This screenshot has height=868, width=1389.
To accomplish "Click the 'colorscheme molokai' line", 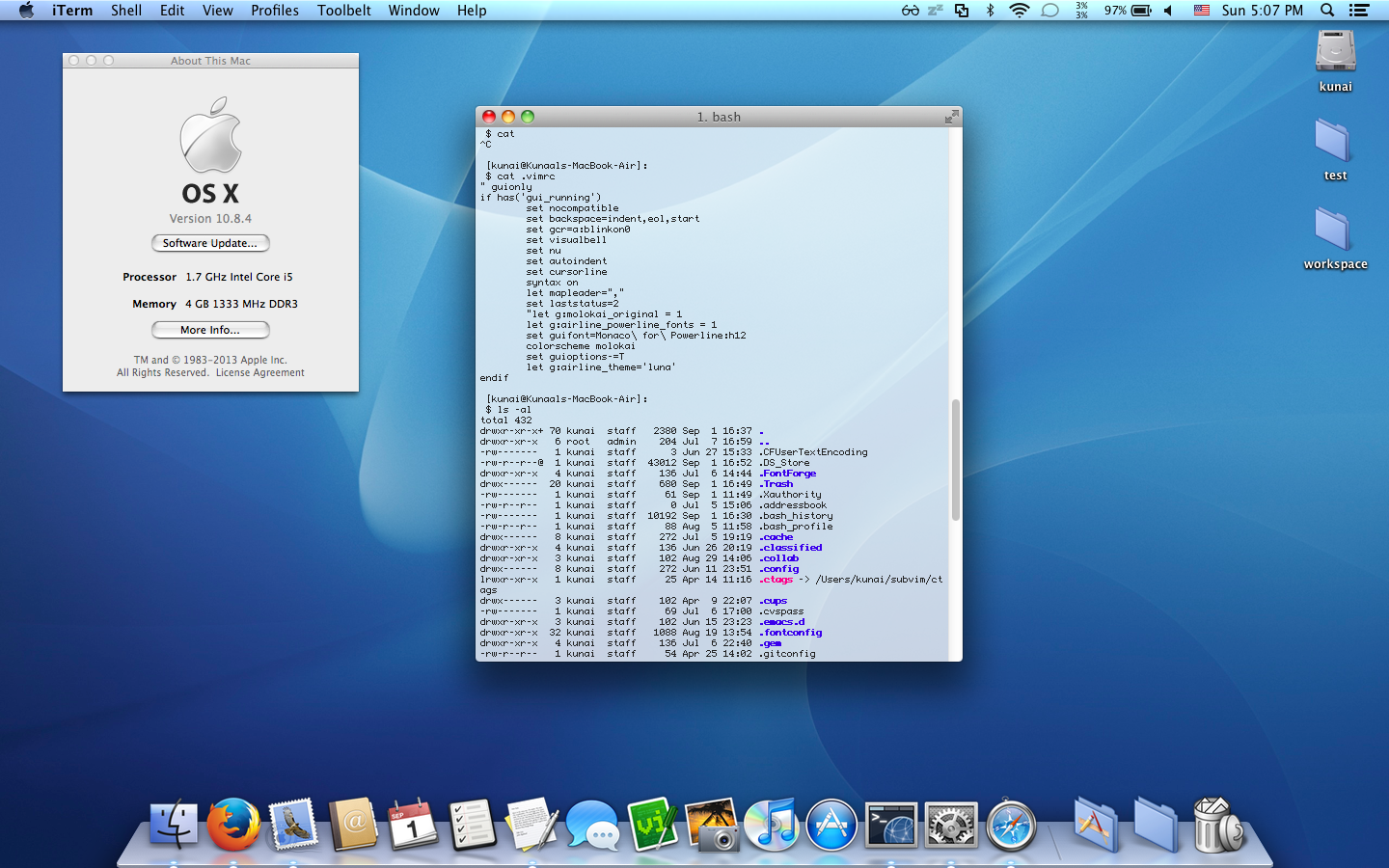I will [x=581, y=346].
